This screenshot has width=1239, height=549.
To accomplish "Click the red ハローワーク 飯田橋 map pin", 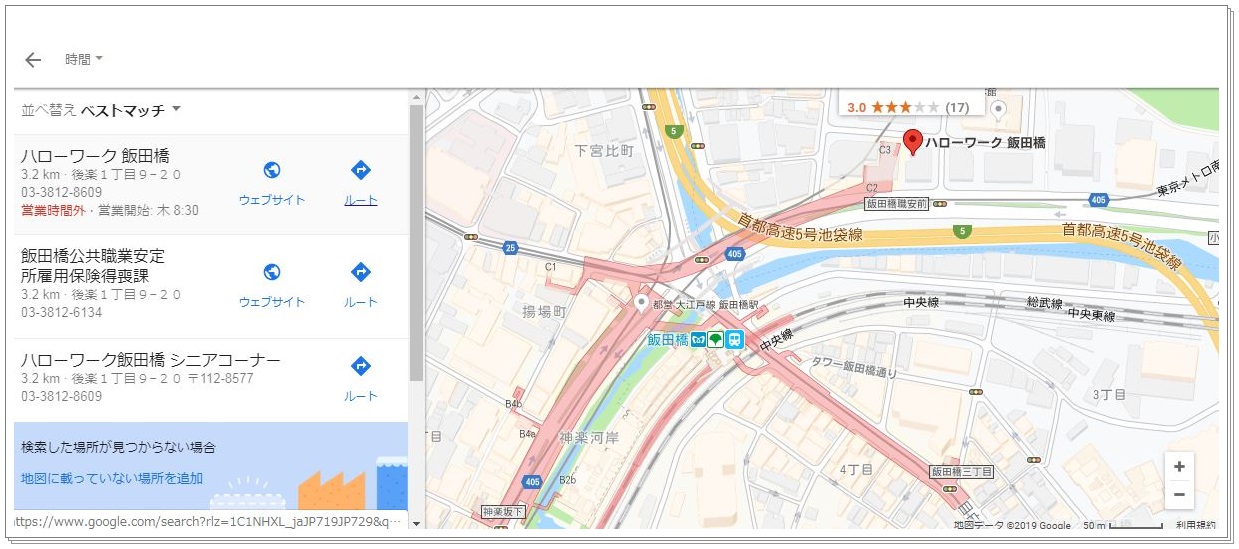I will tap(911, 141).
